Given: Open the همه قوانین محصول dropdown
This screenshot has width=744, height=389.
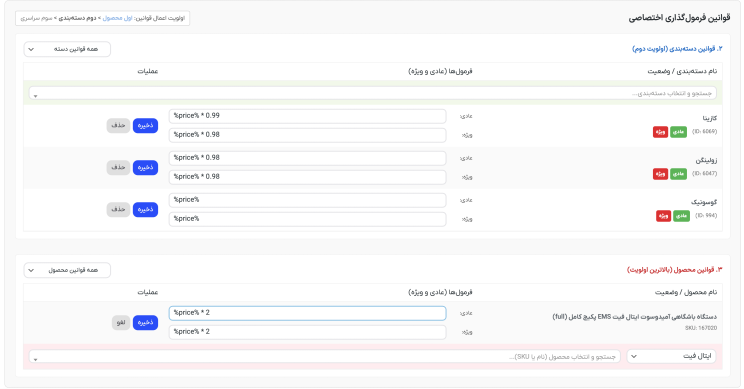Looking at the screenshot, I should tap(67, 270).
